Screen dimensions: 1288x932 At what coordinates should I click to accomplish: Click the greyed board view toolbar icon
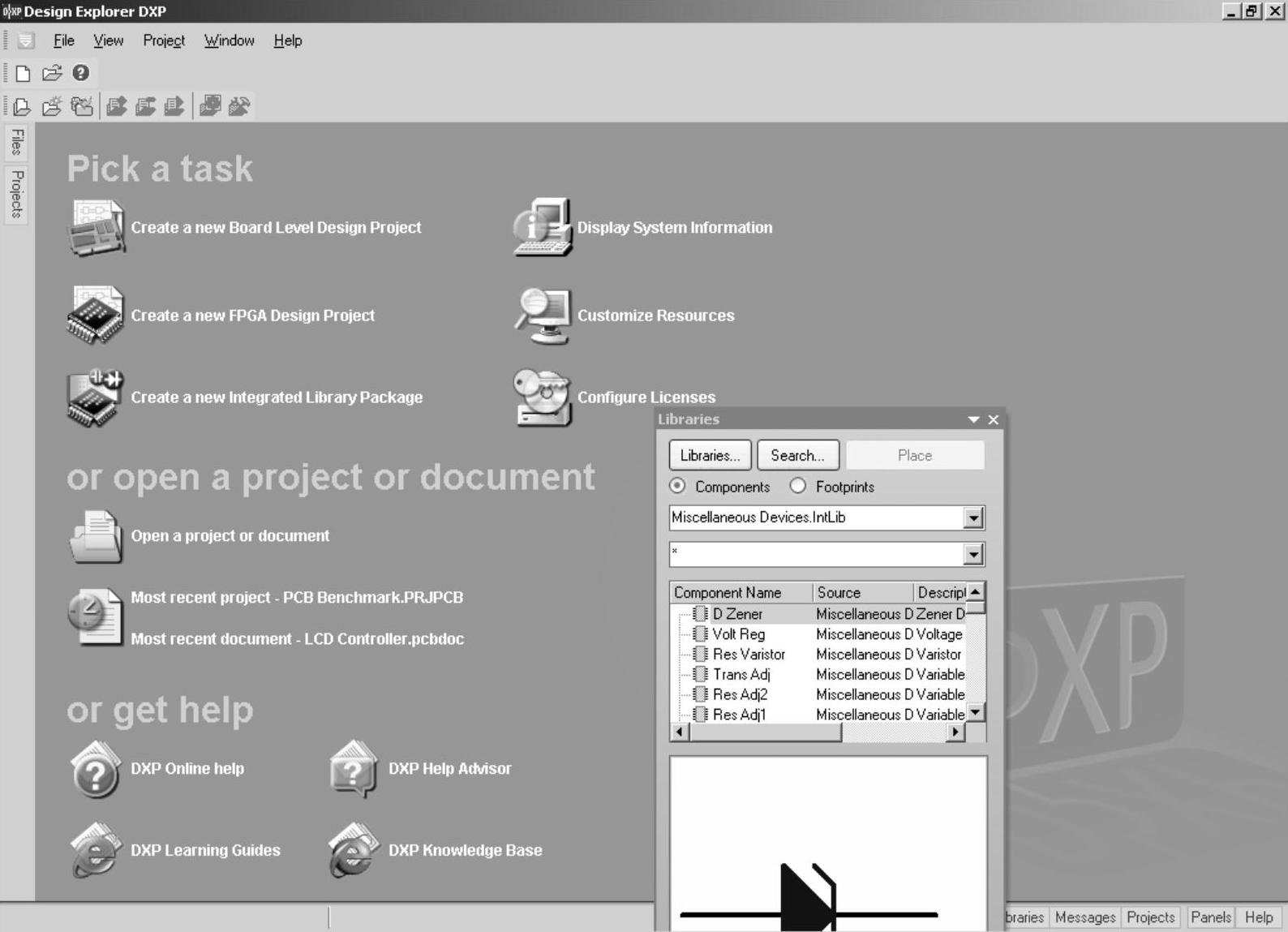coord(210,106)
